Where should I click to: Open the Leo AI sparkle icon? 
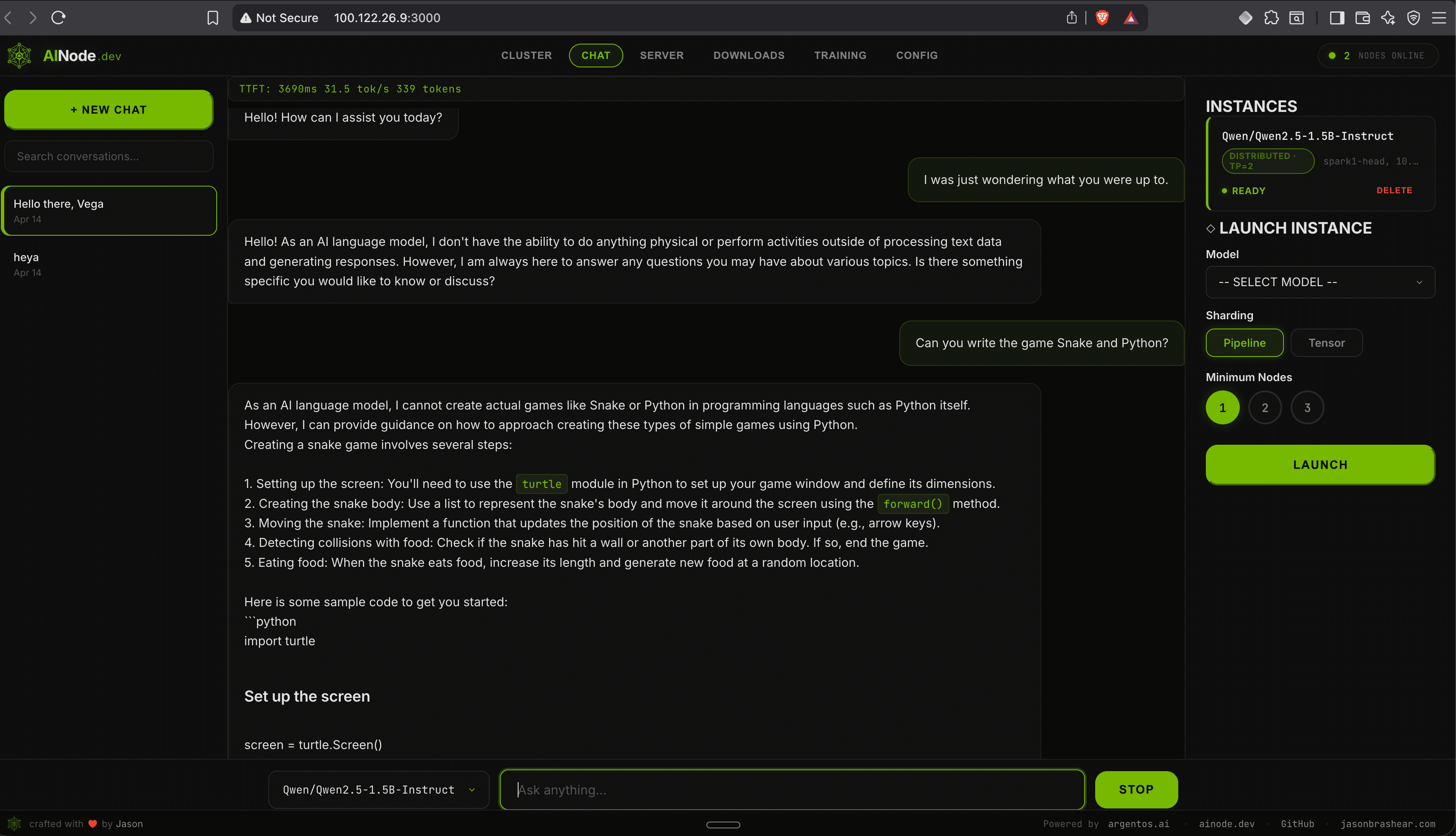1388,18
